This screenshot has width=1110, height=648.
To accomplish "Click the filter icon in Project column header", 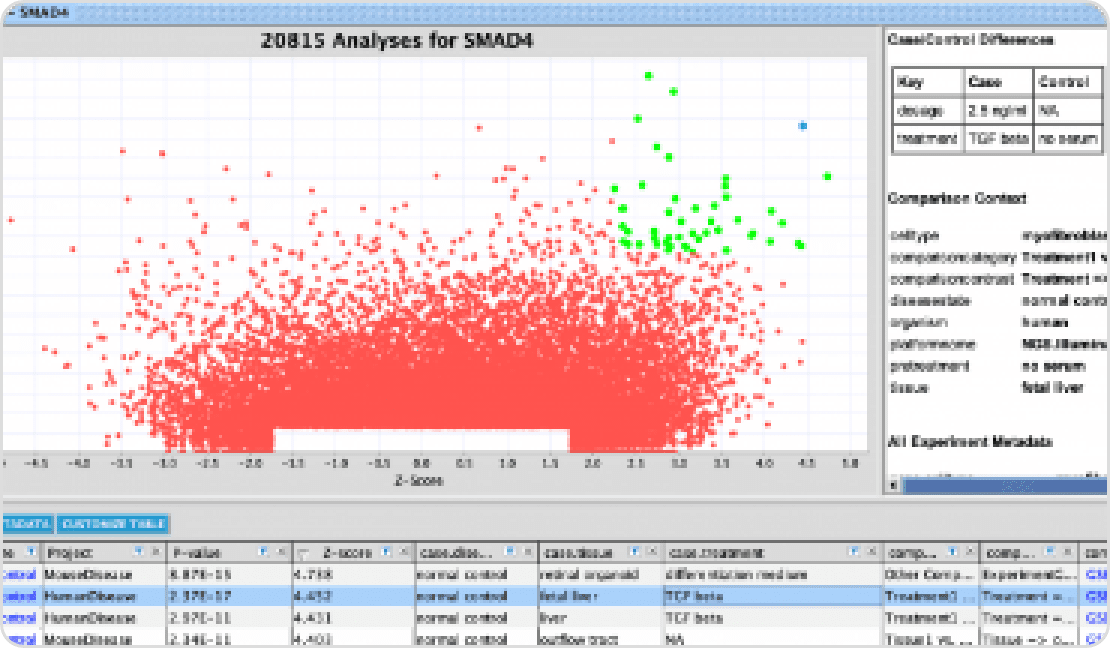I will pos(139,552).
